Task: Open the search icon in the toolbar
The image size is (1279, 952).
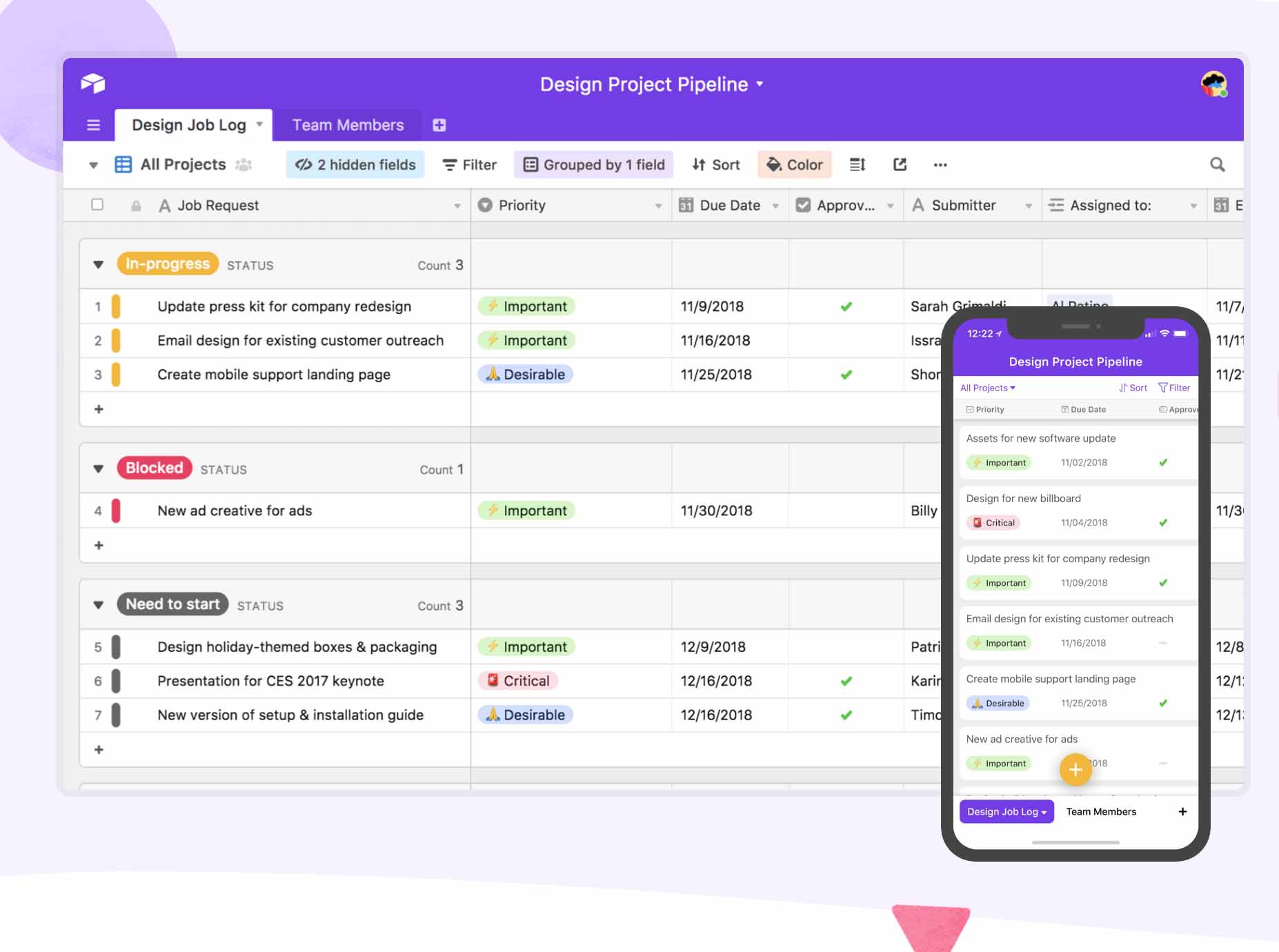Action: [x=1218, y=164]
